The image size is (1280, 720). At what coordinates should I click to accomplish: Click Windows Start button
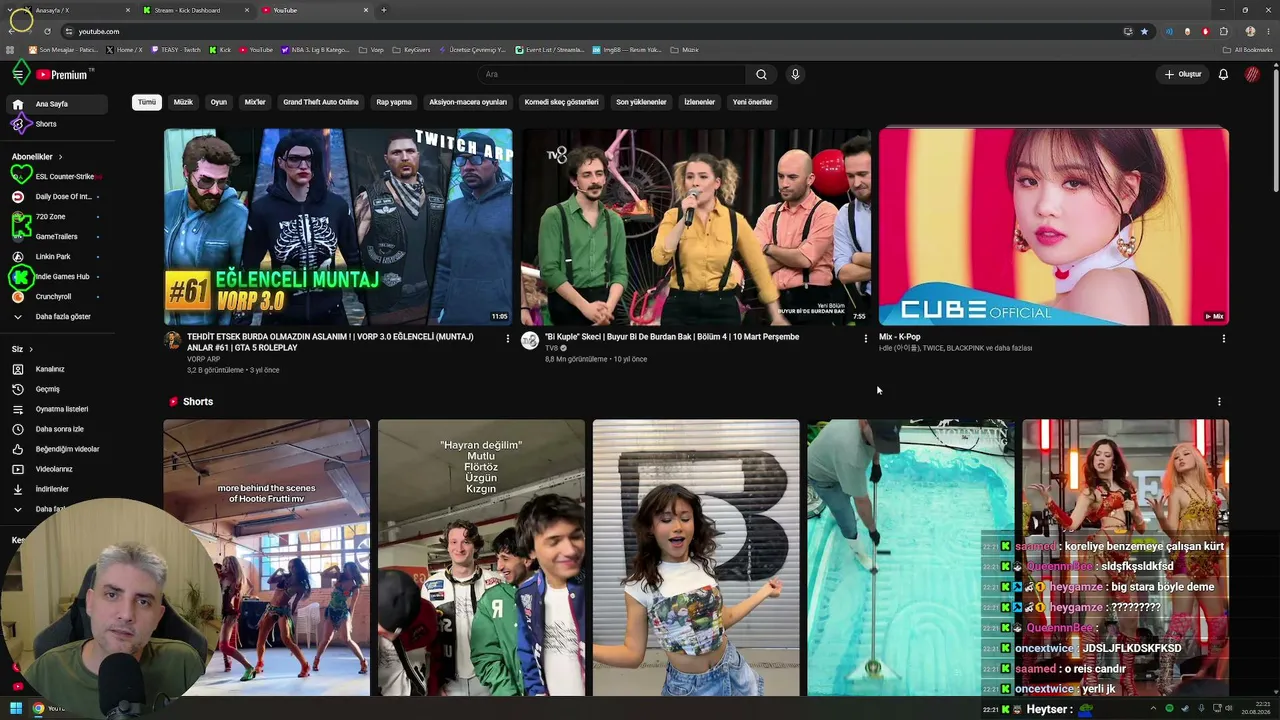click(x=16, y=709)
